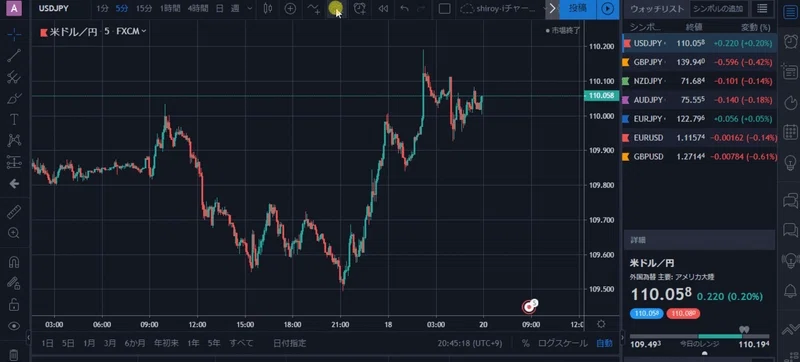Viewport: 800px width, 362px height.
Task: Open the economic calendar sidebar icon
Action: tap(791, 132)
